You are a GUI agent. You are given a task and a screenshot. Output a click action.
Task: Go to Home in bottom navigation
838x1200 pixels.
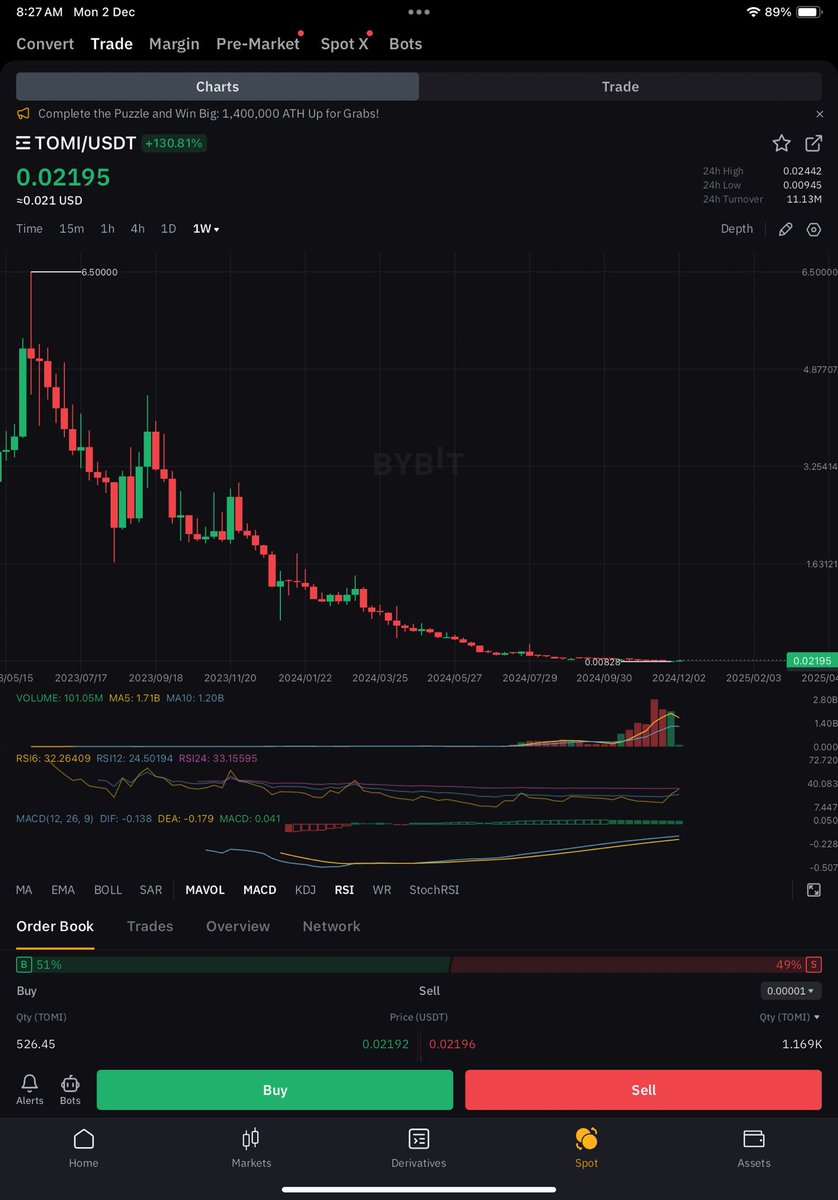click(x=84, y=1148)
